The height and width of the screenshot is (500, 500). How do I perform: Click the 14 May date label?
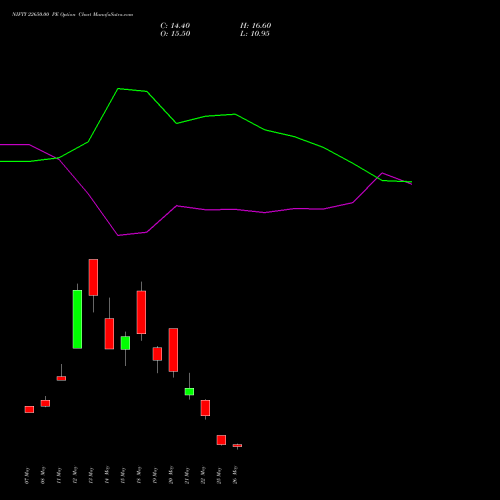108,475
